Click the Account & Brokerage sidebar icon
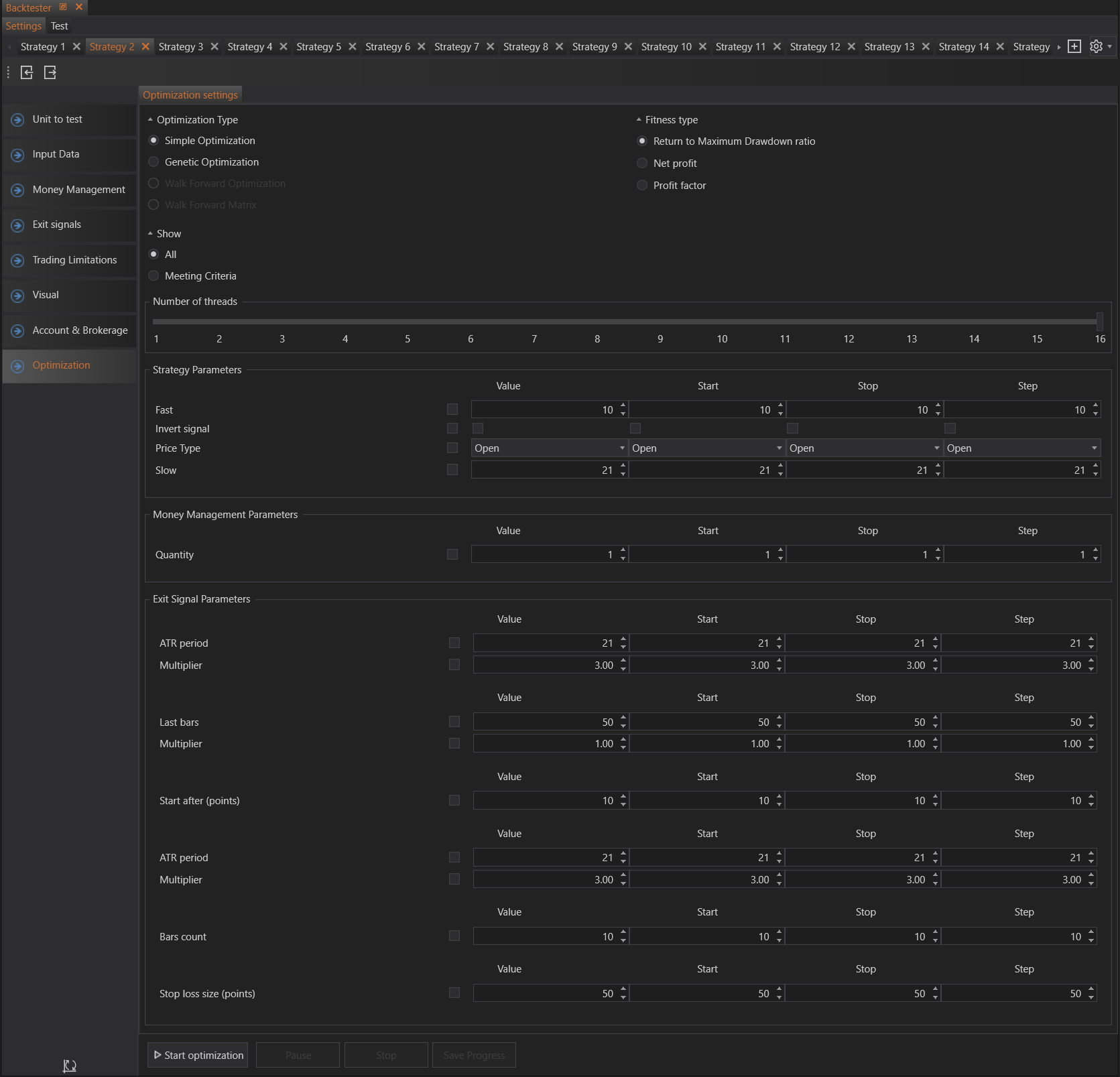The height and width of the screenshot is (1077, 1120). [x=18, y=331]
